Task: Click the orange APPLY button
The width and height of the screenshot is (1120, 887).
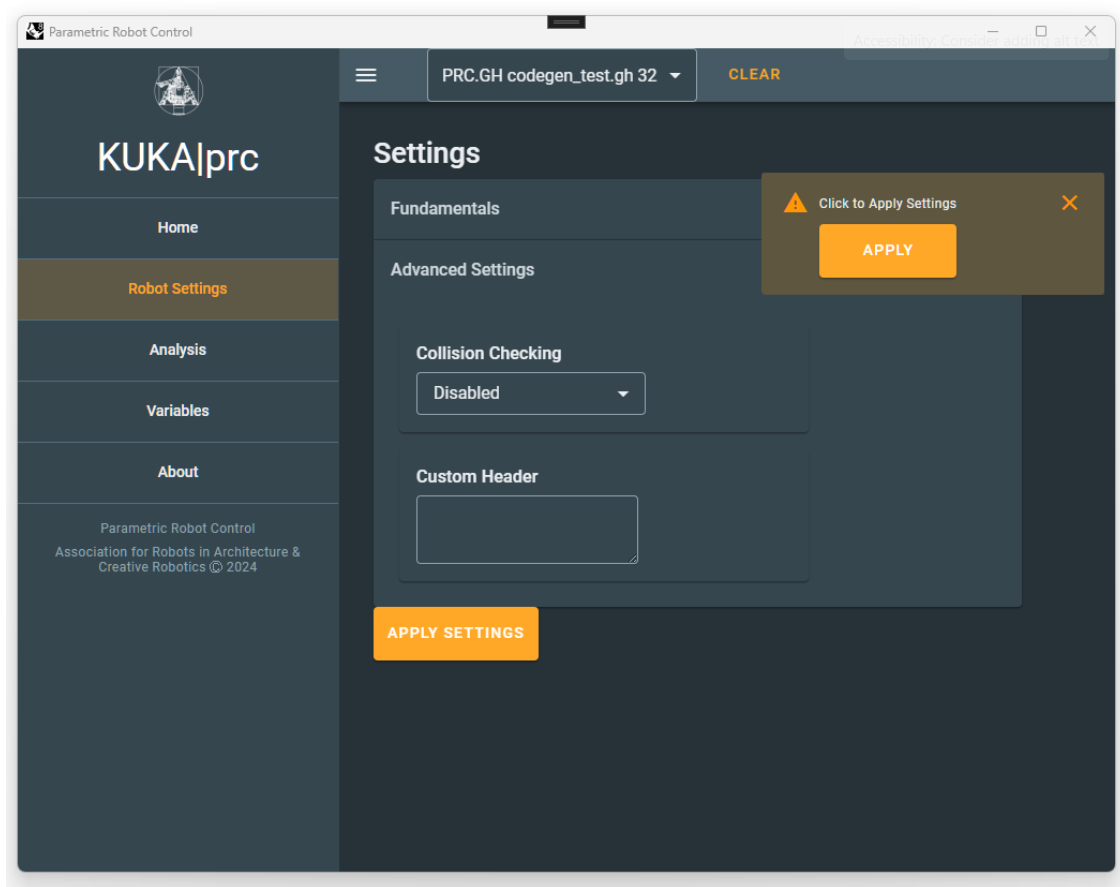Action: [887, 251]
